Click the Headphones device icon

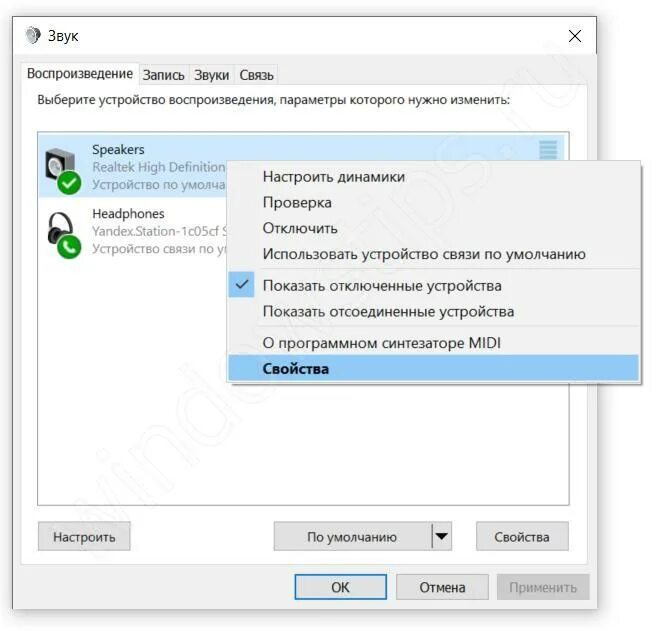tap(63, 235)
